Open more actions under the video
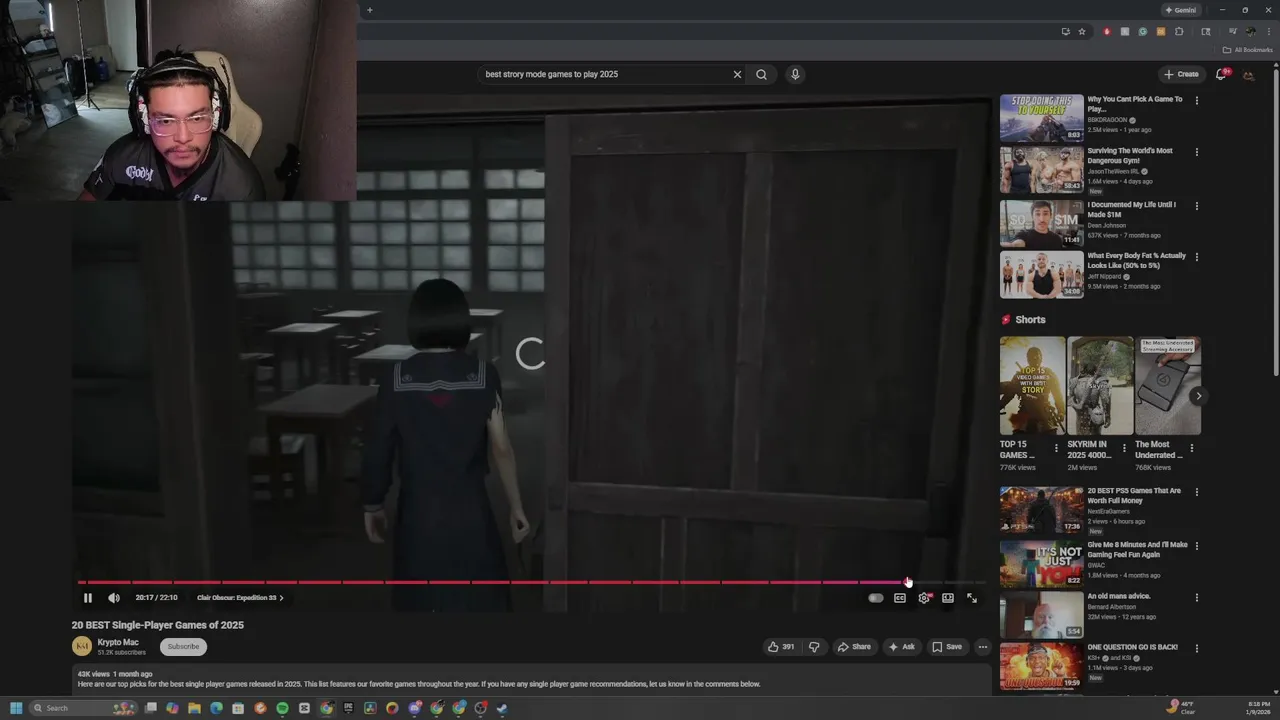Viewport: 1280px width, 720px height. pyautogui.click(x=983, y=647)
